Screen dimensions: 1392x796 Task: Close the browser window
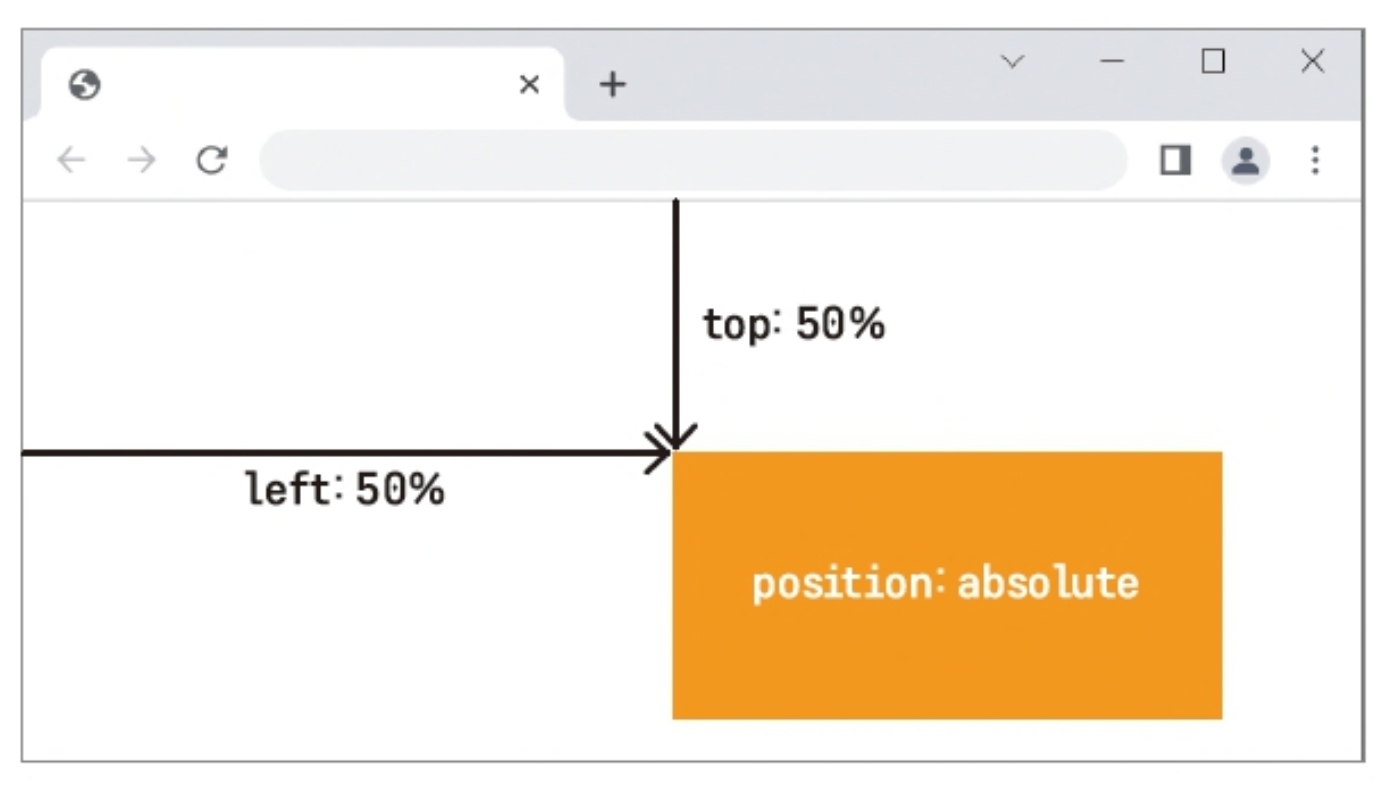(x=1312, y=62)
